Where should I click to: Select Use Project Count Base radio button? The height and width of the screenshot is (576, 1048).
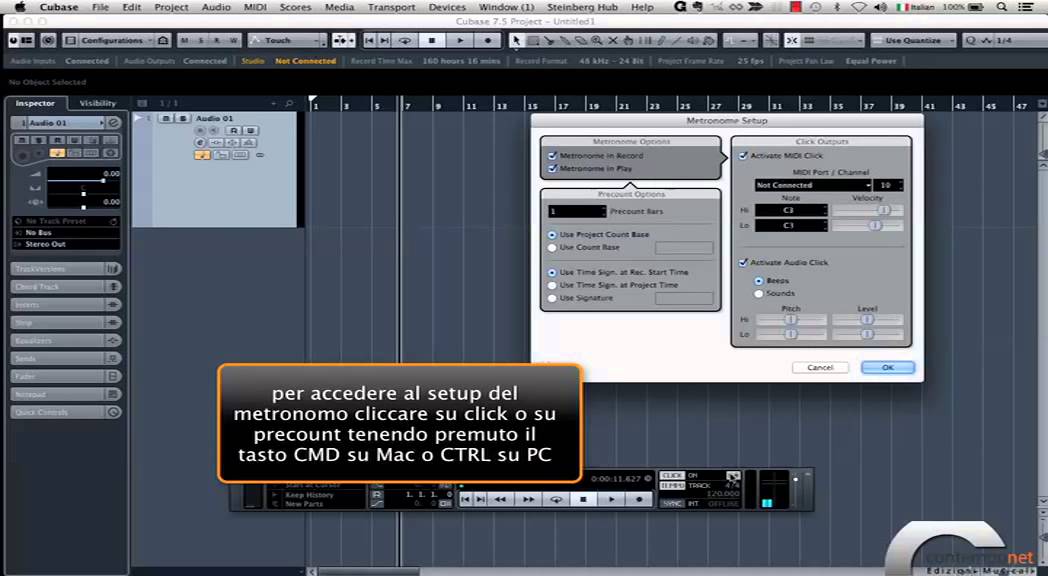coord(552,235)
